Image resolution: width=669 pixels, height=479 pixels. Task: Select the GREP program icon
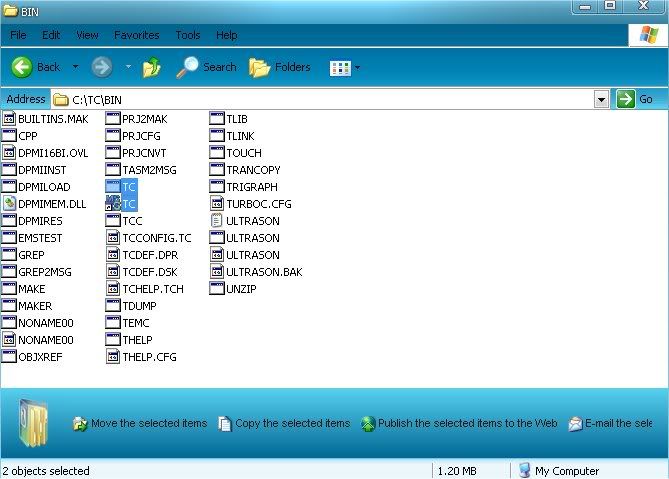(x=9, y=255)
